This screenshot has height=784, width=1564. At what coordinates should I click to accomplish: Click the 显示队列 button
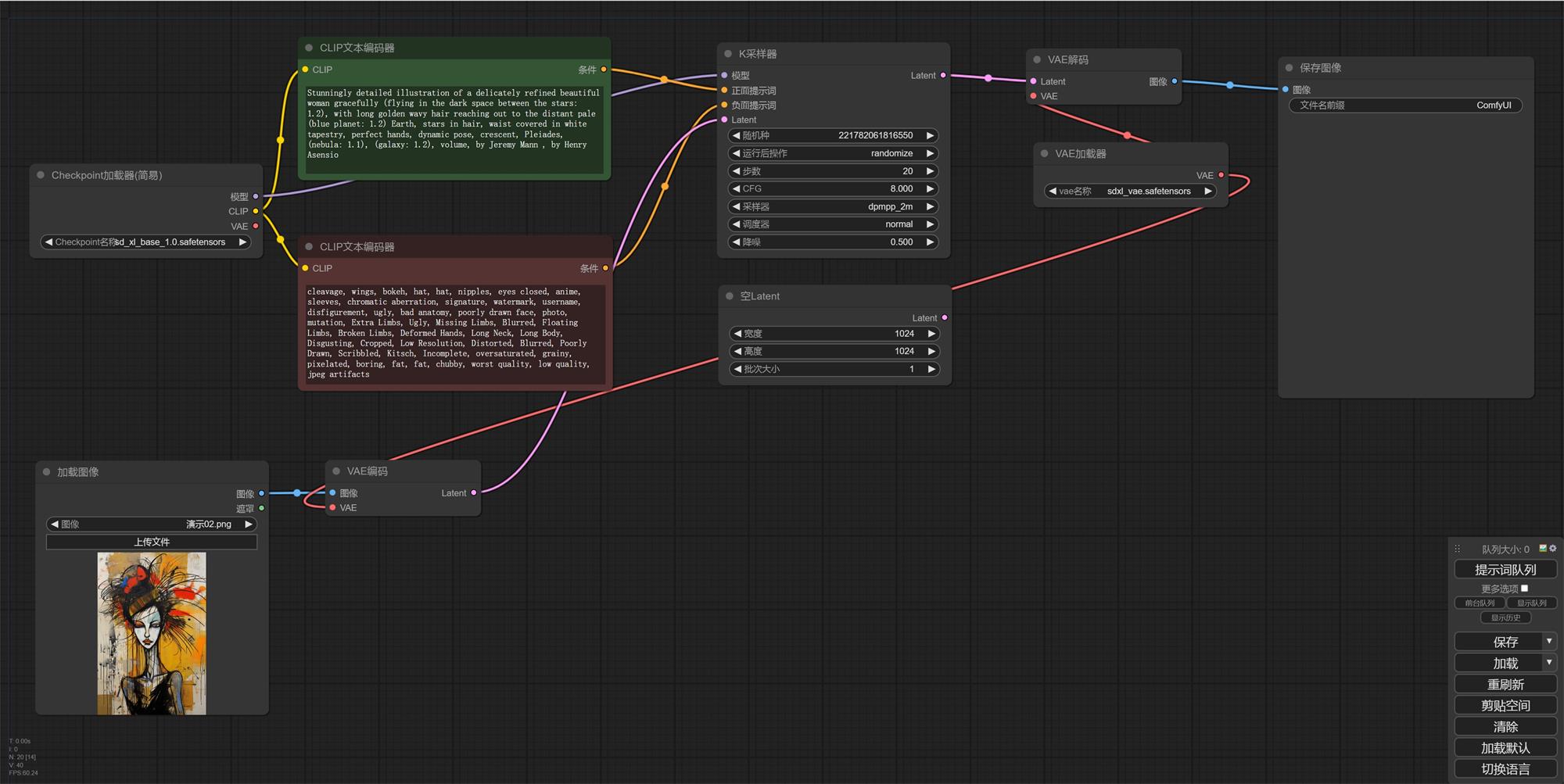click(1532, 603)
